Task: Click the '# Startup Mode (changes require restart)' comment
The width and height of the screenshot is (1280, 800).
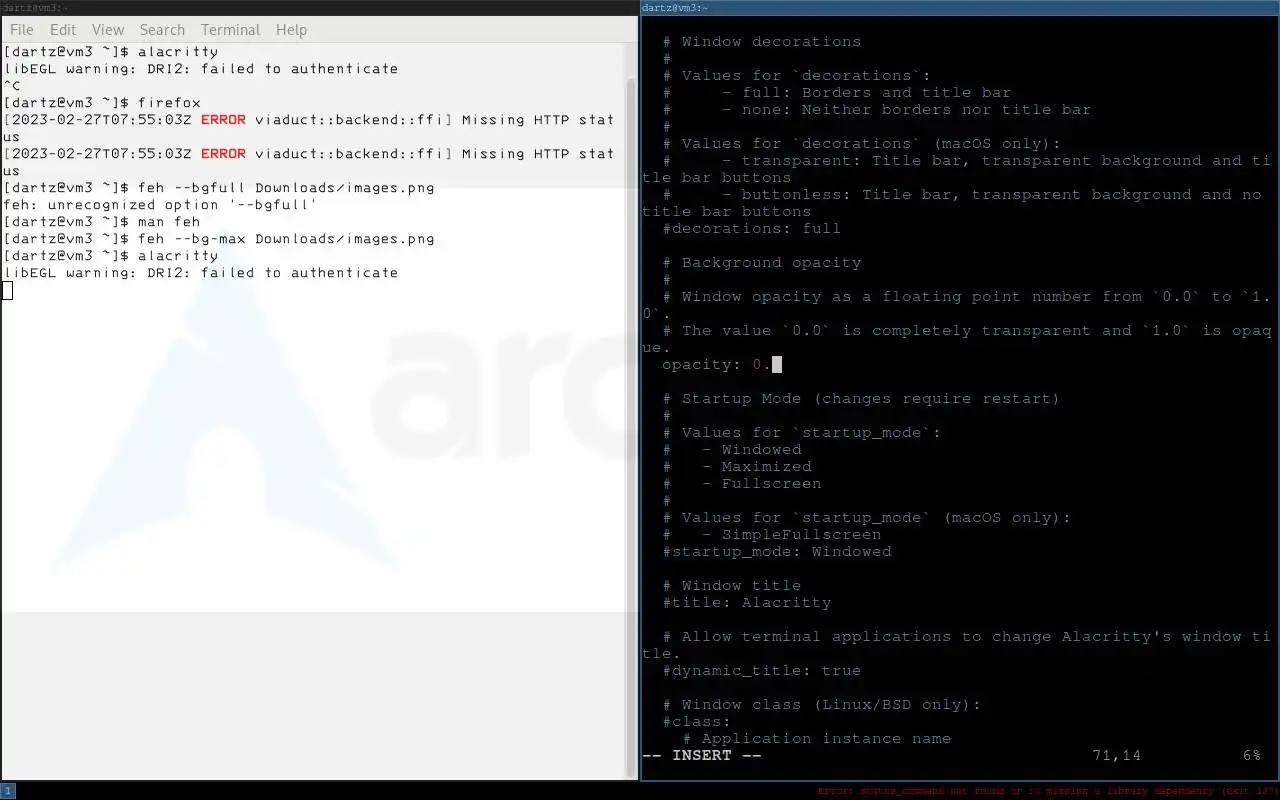Action: click(x=861, y=399)
